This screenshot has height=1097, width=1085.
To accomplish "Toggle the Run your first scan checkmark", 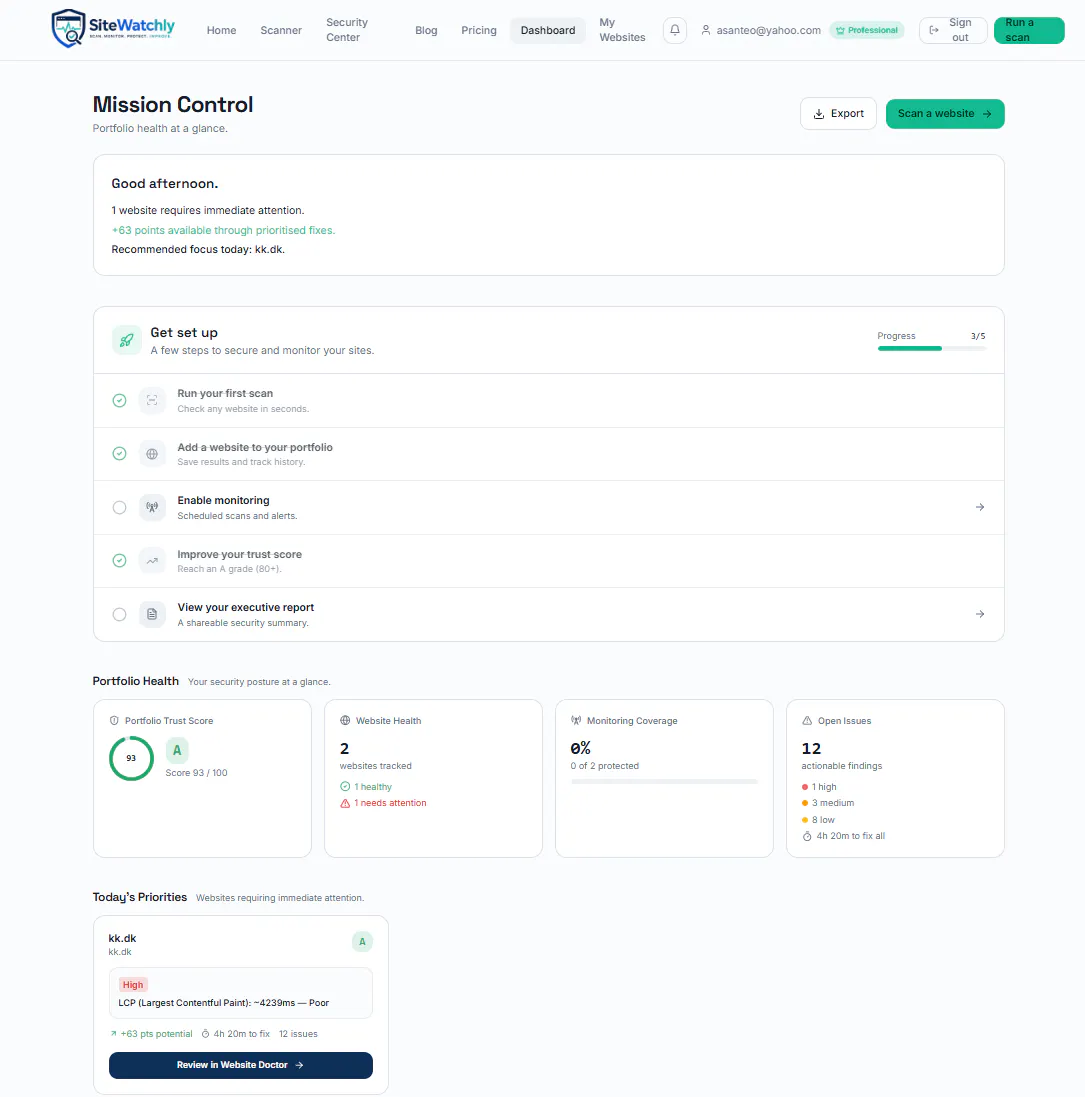I will 120,400.
